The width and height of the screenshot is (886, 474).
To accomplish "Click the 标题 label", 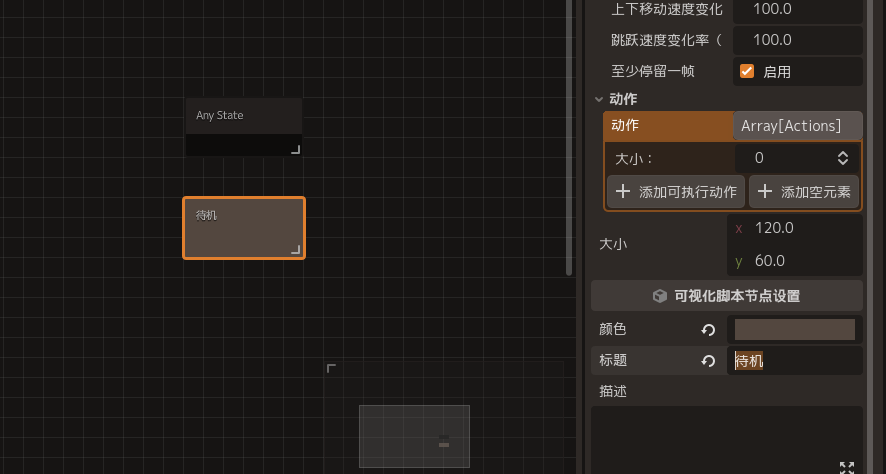I will [x=613, y=360].
